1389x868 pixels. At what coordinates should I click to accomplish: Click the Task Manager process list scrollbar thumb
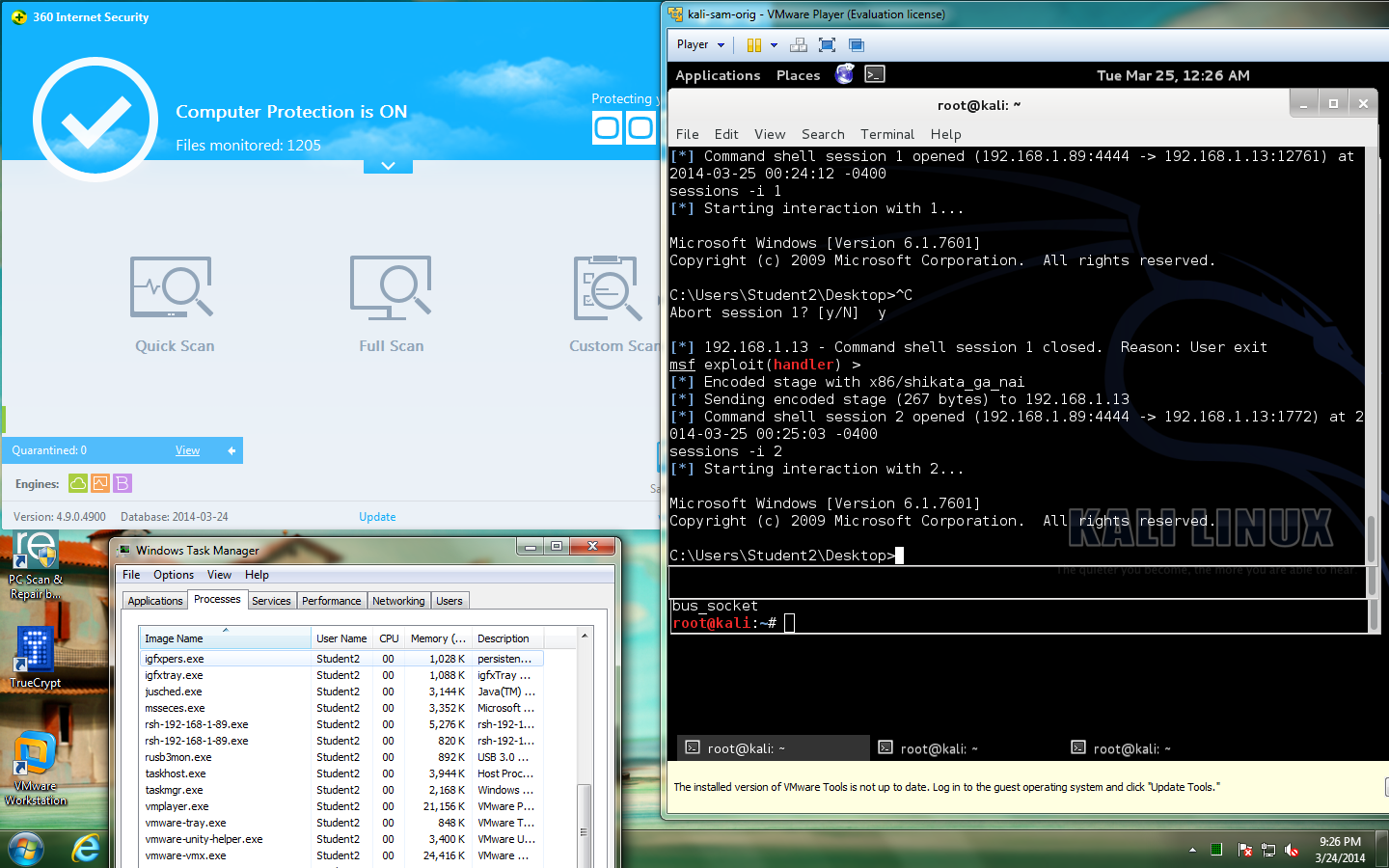[584, 827]
